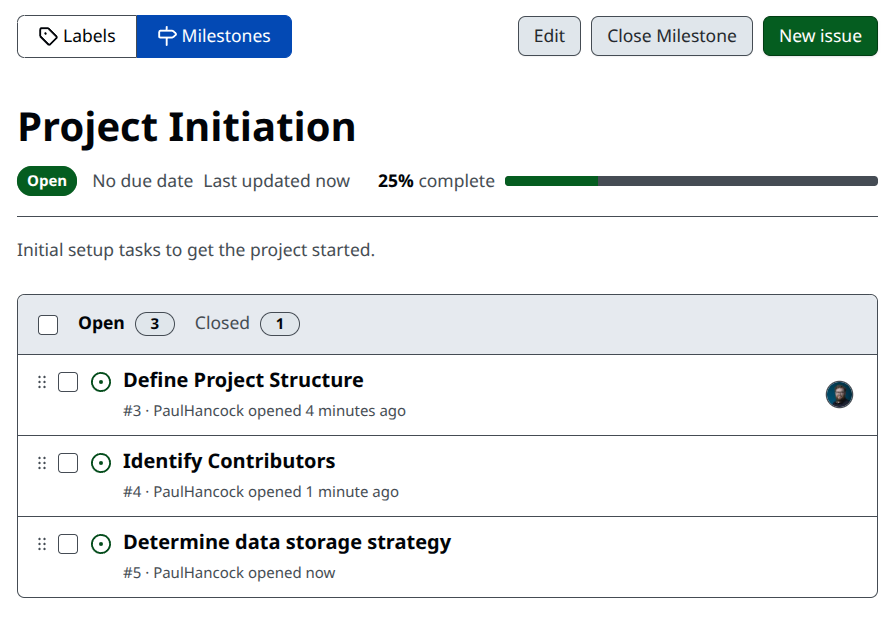
Task: Mark the Determine data storage strategy checkbox
Action: [68, 544]
